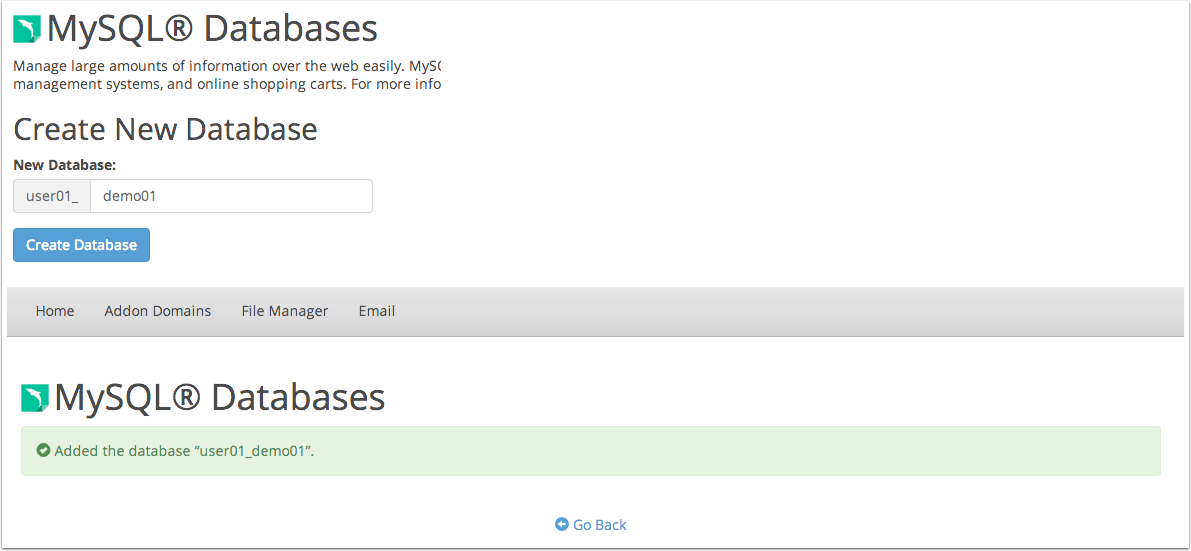
Task: Click the empty gray area of the navigation bar
Action: click(790, 311)
